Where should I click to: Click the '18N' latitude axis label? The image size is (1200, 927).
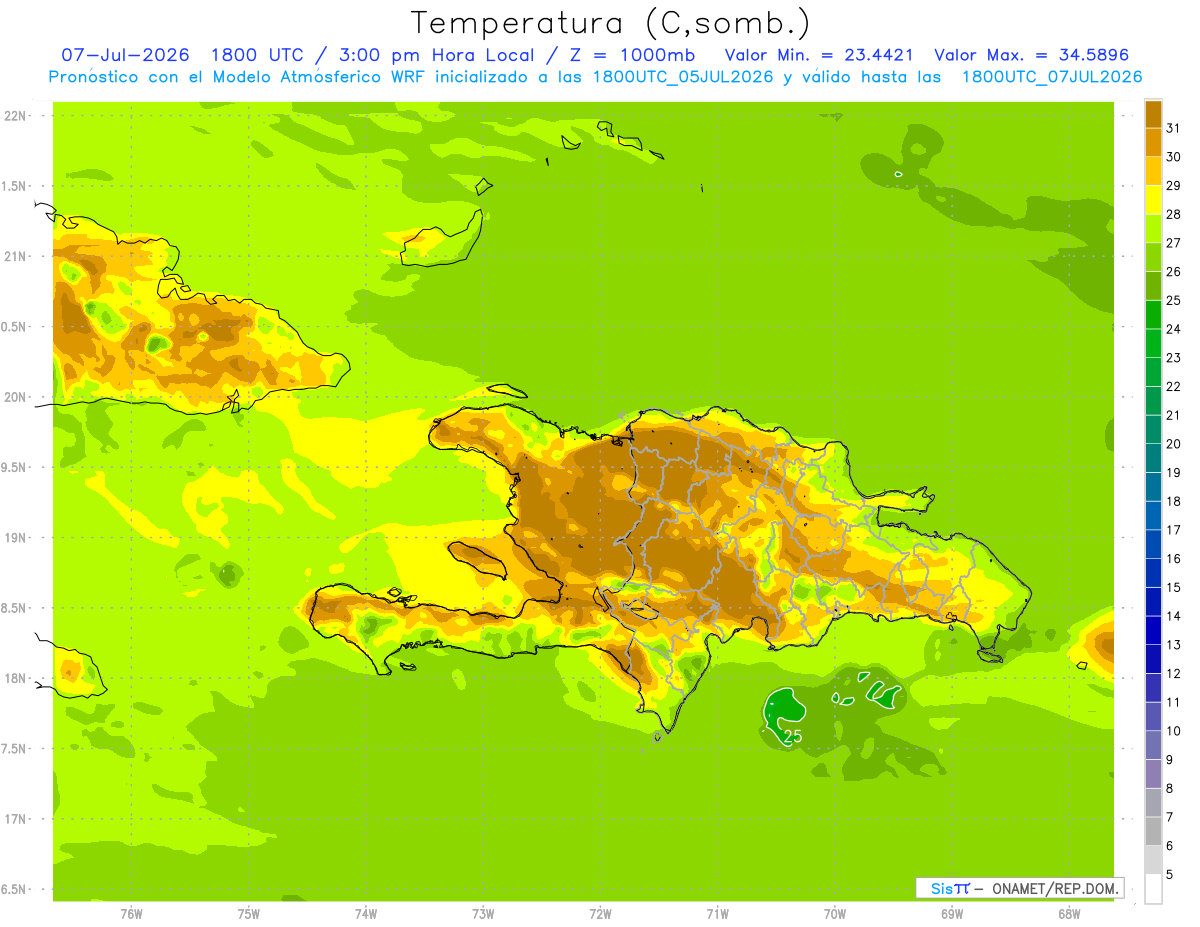coord(14,678)
